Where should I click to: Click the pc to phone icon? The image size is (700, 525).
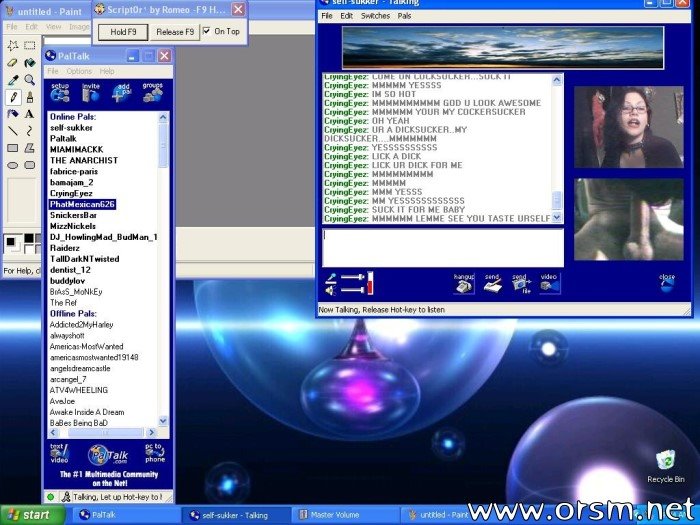(x=155, y=453)
